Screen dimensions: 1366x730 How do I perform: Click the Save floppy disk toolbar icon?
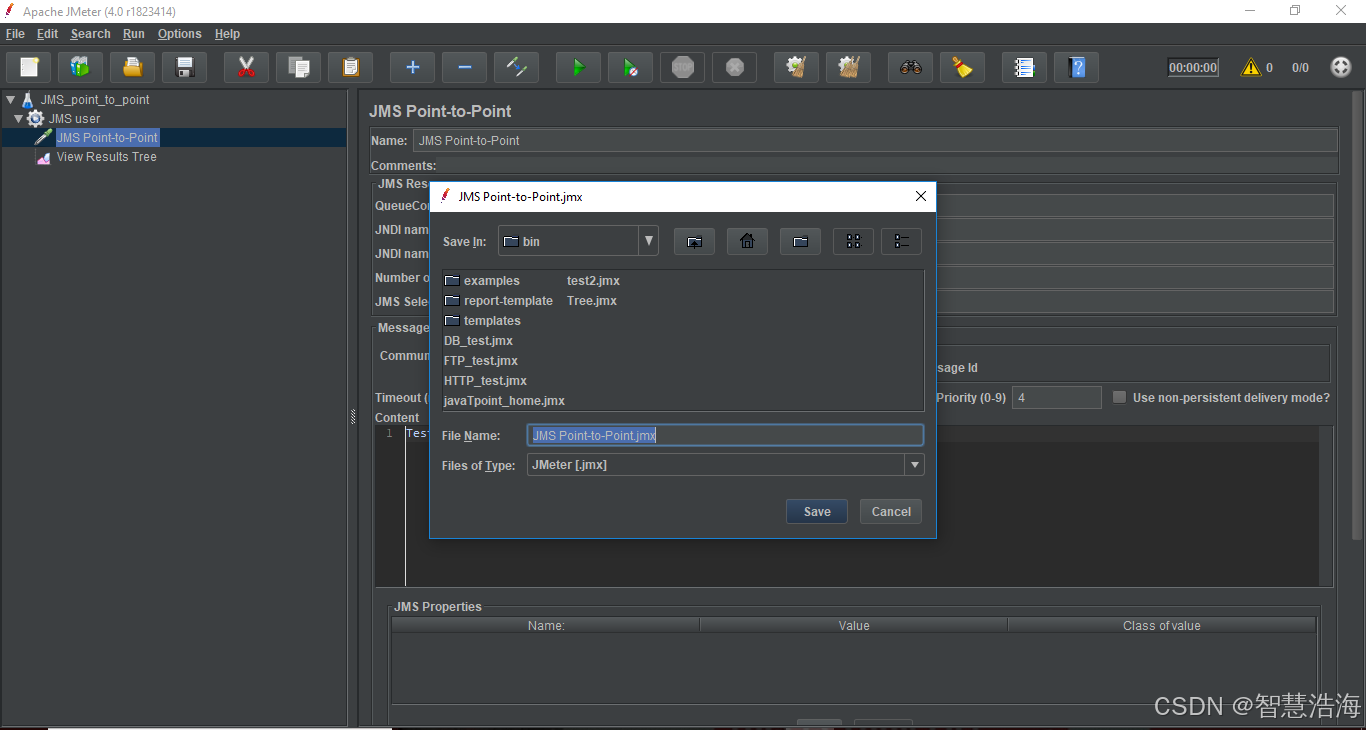point(184,67)
